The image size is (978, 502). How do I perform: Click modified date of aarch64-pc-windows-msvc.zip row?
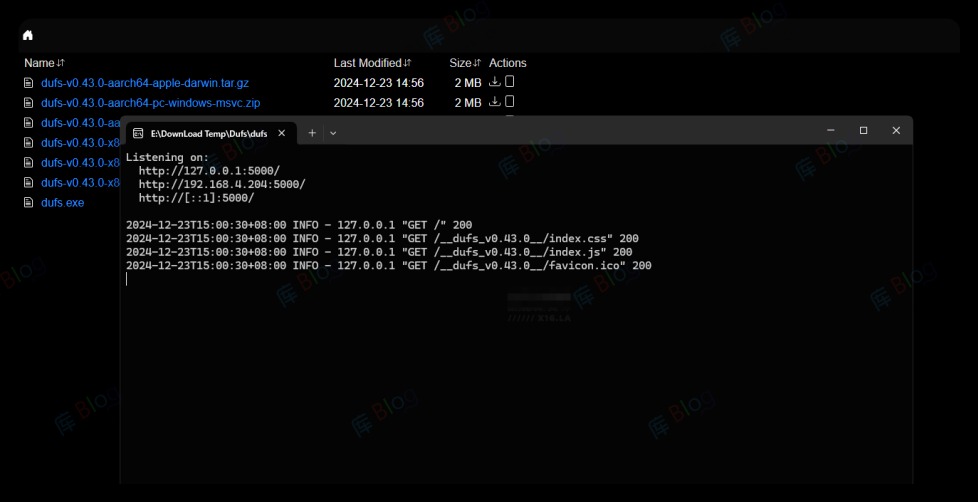[379, 103]
